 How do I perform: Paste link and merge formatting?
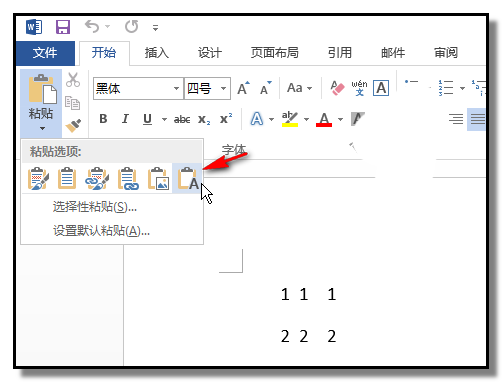128,178
